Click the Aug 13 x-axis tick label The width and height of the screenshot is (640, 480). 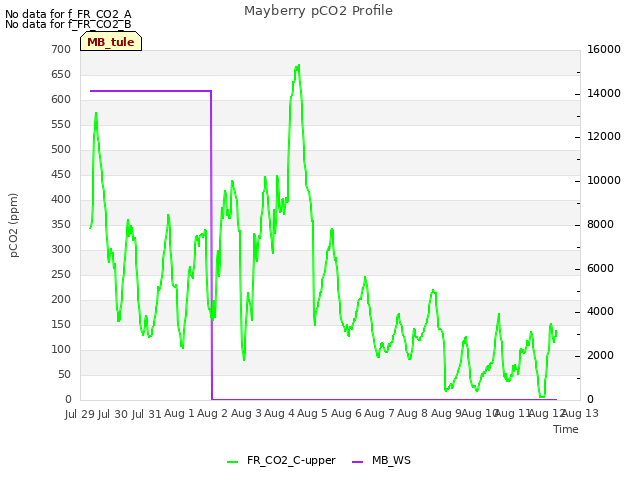[x=580, y=413]
